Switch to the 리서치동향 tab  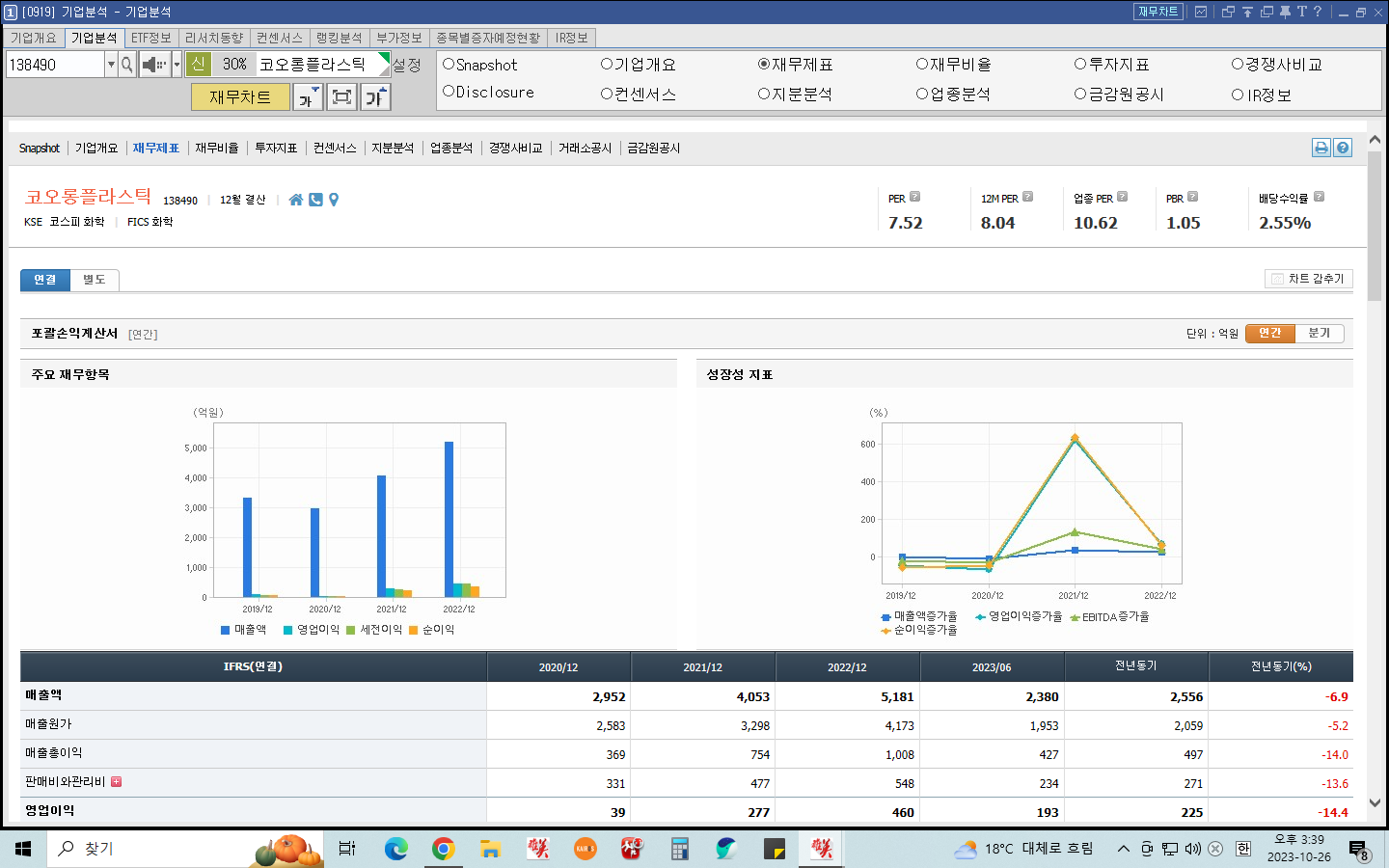pyautogui.click(x=214, y=38)
